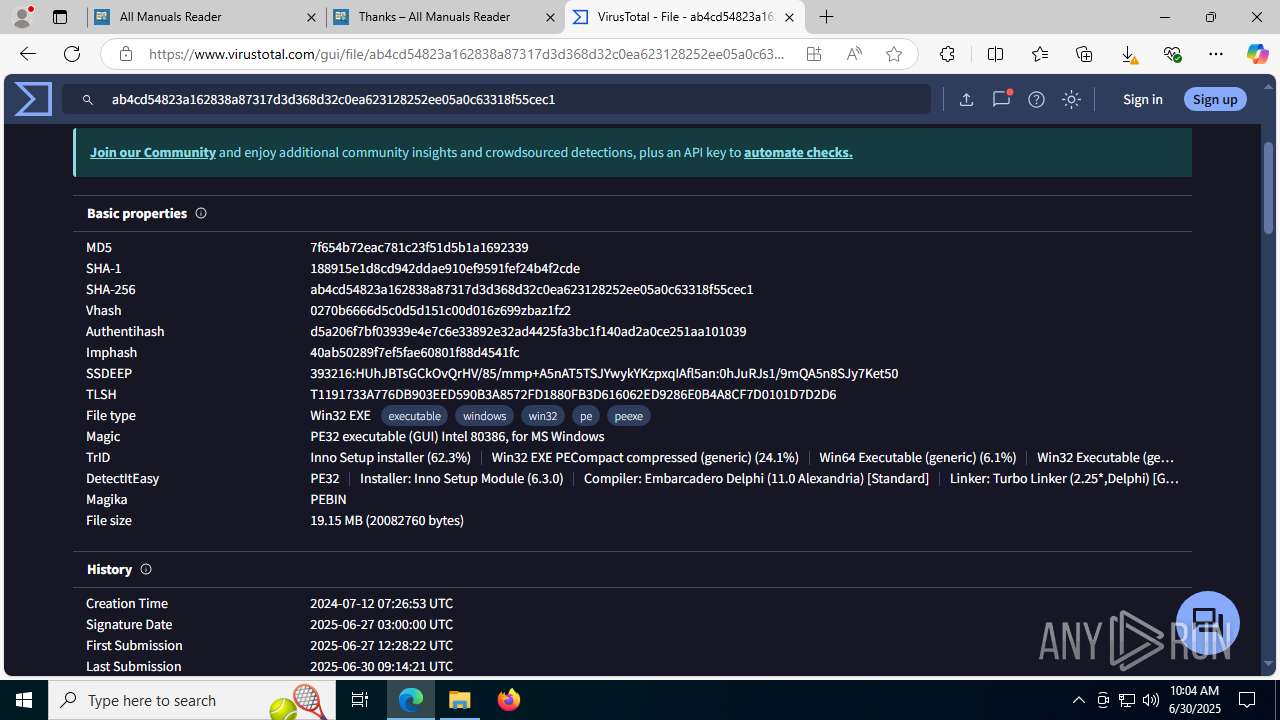Follow the automate checks link
The image size is (1280, 720).
pos(798,152)
